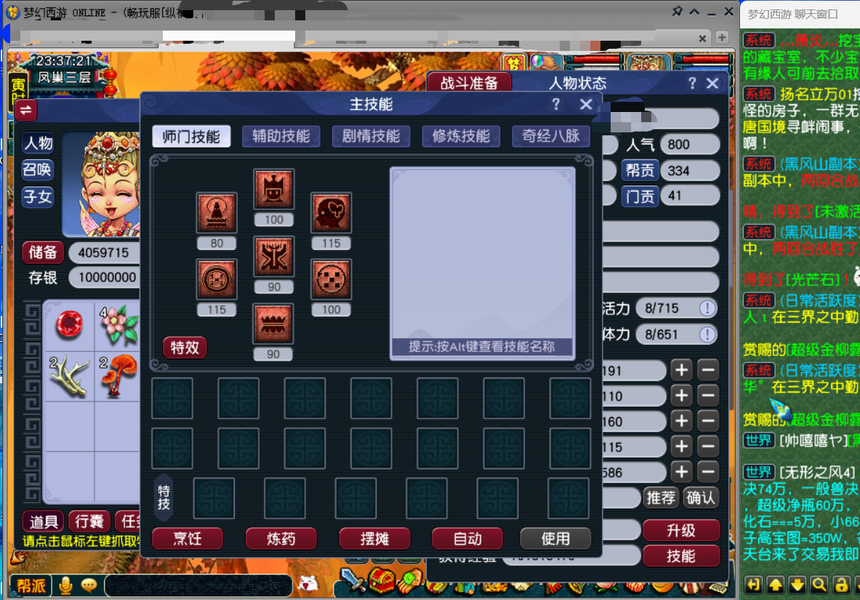Screen dimensions: 860x600
Task: Select the right round skill icon labeled 100
Action: [331, 279]
